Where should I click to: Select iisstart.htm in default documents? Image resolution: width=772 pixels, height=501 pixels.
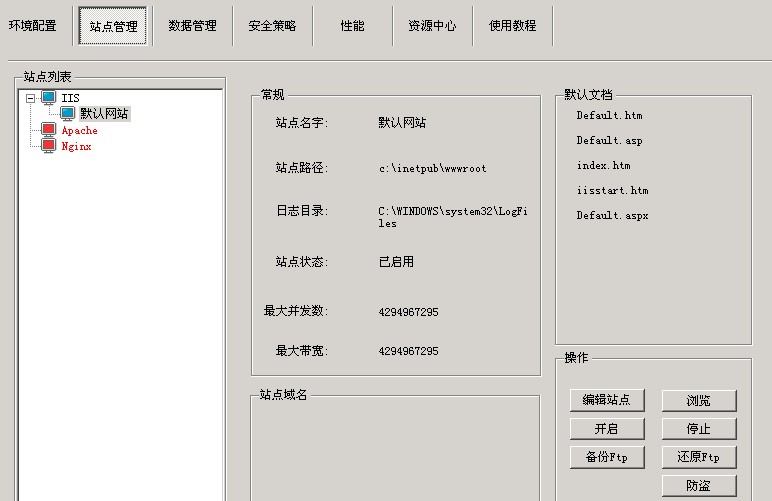[612, 190]
